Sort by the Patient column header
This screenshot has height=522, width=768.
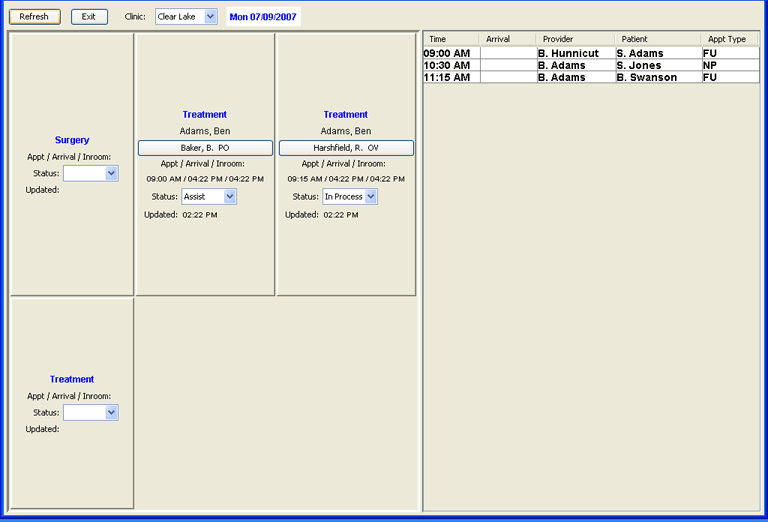(x=656, y=39)
